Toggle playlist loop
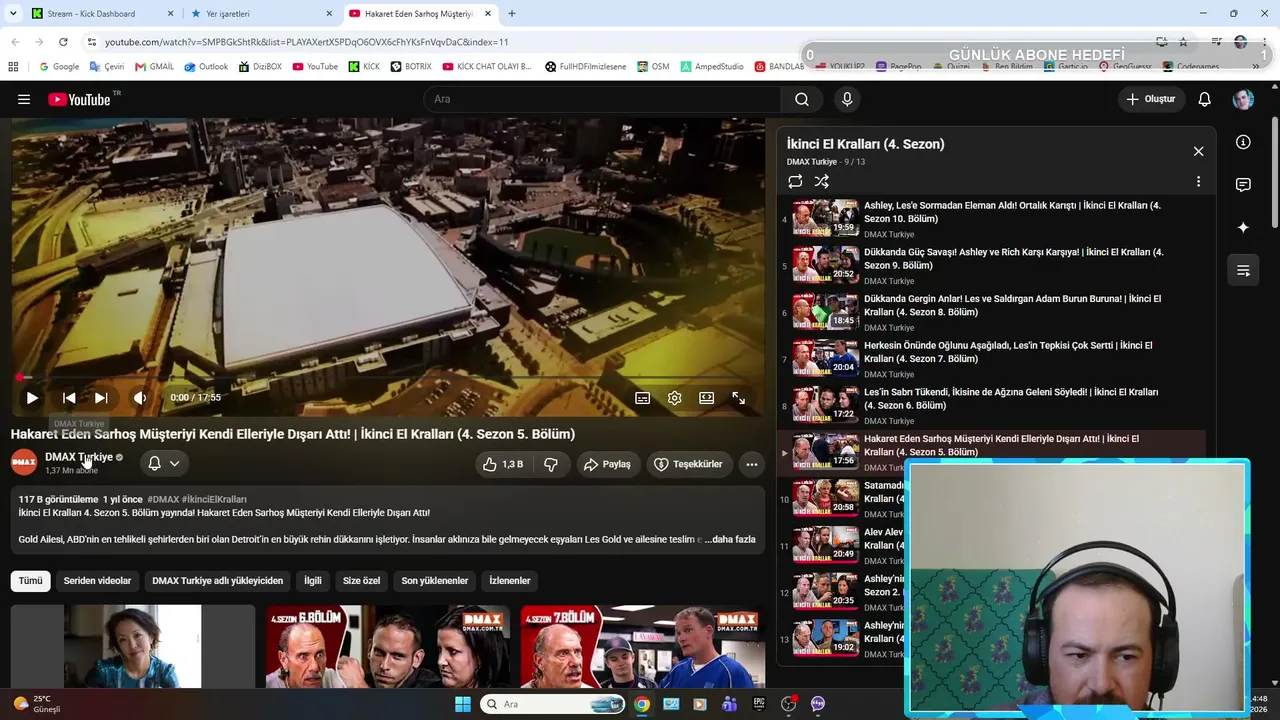 795,182
